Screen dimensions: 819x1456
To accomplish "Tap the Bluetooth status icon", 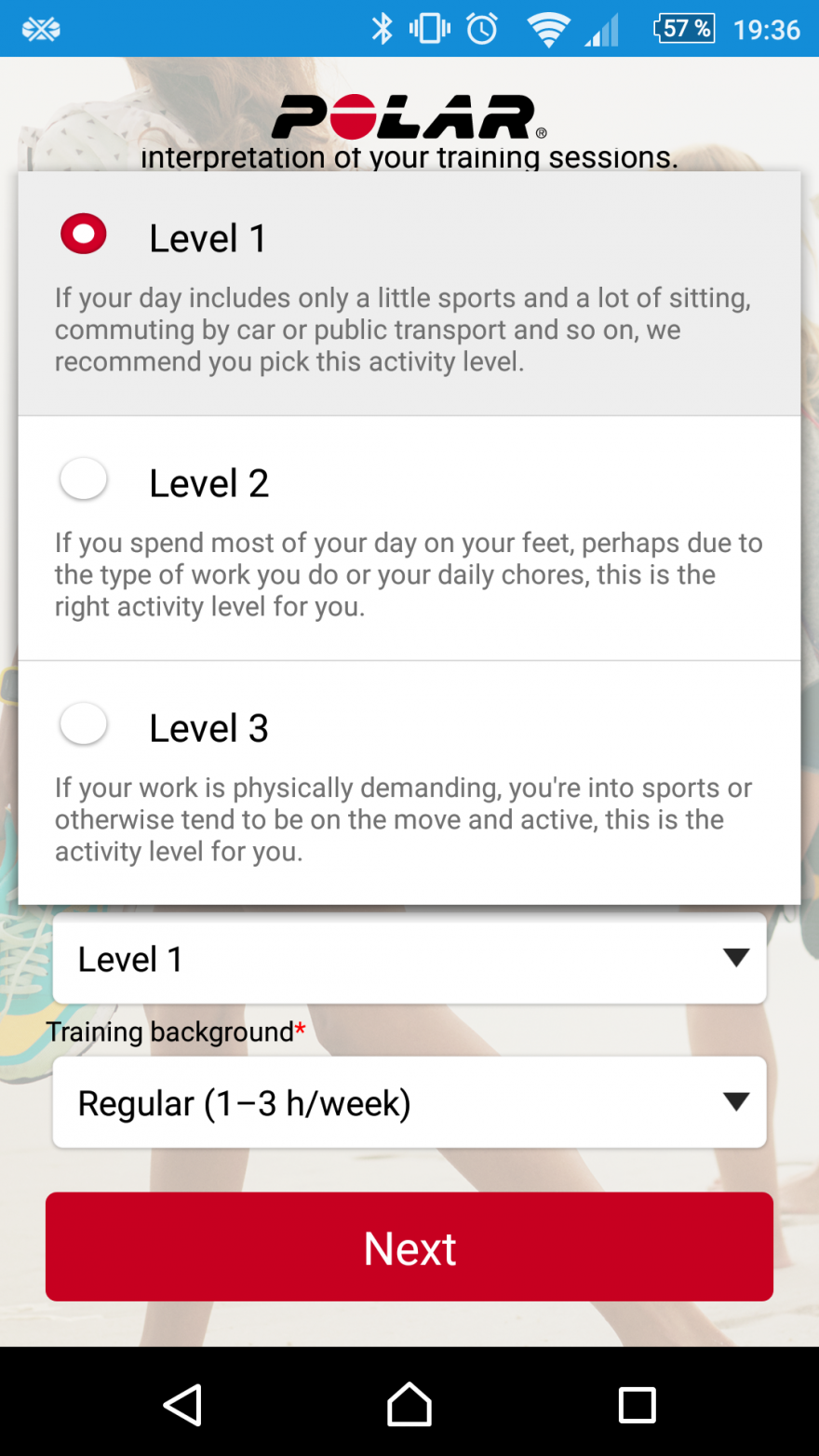I will pyautogui.click(x=383, y=29).
